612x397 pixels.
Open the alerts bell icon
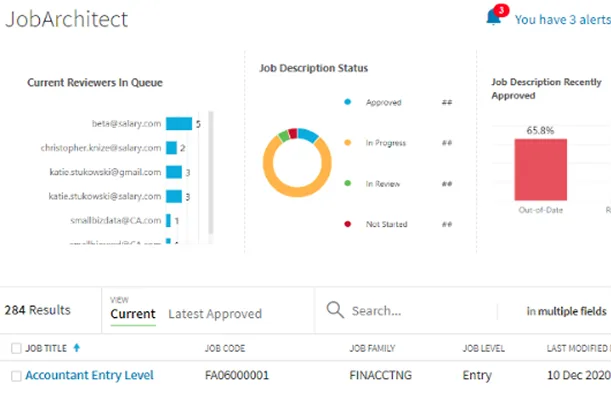(x=493, y=18)
